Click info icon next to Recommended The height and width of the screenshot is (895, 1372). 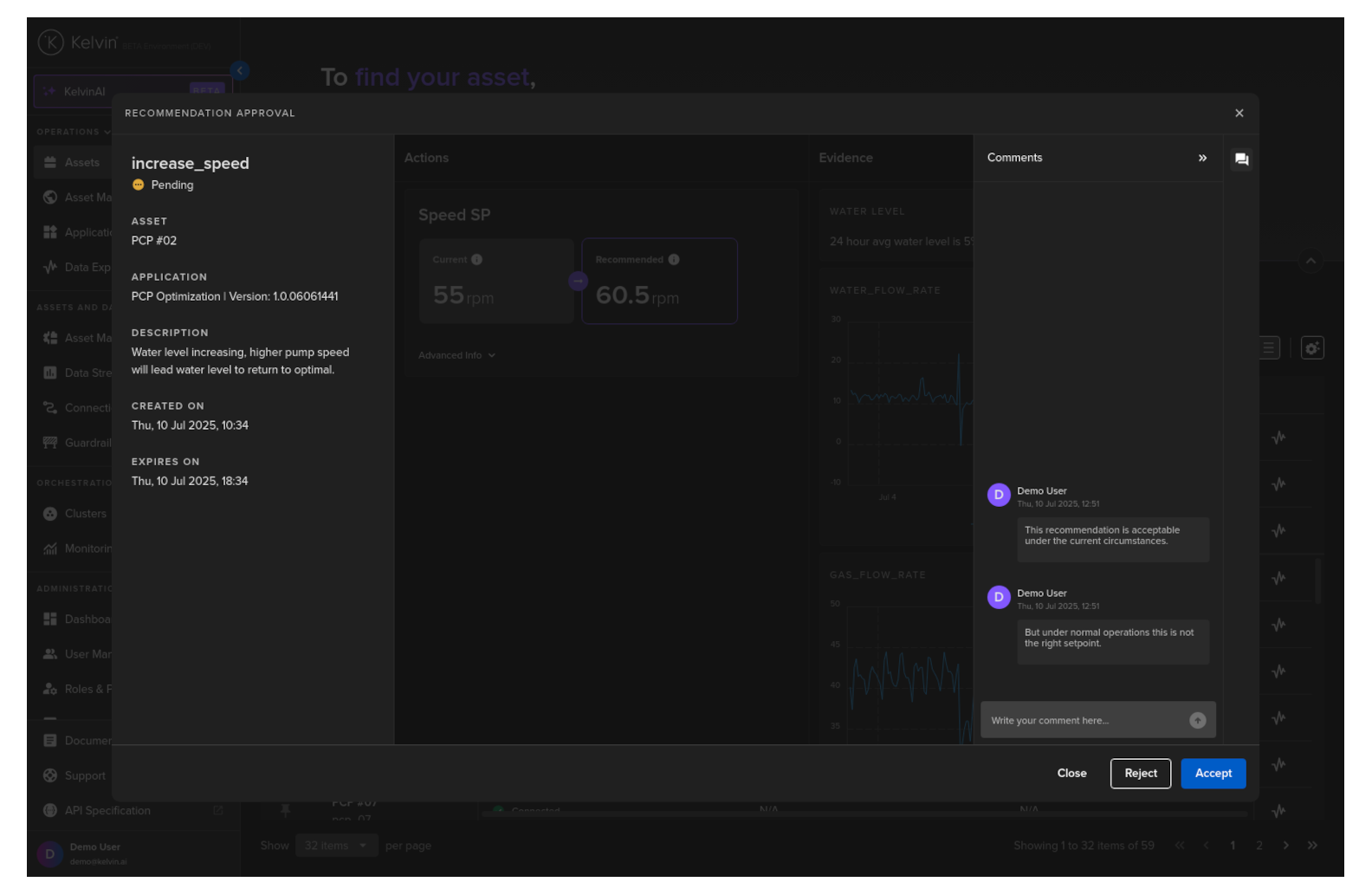(674, 260)
